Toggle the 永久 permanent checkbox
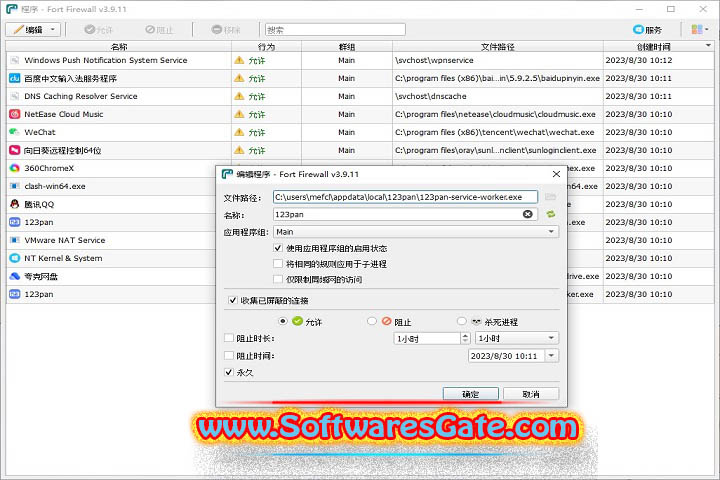 [229, 372]
